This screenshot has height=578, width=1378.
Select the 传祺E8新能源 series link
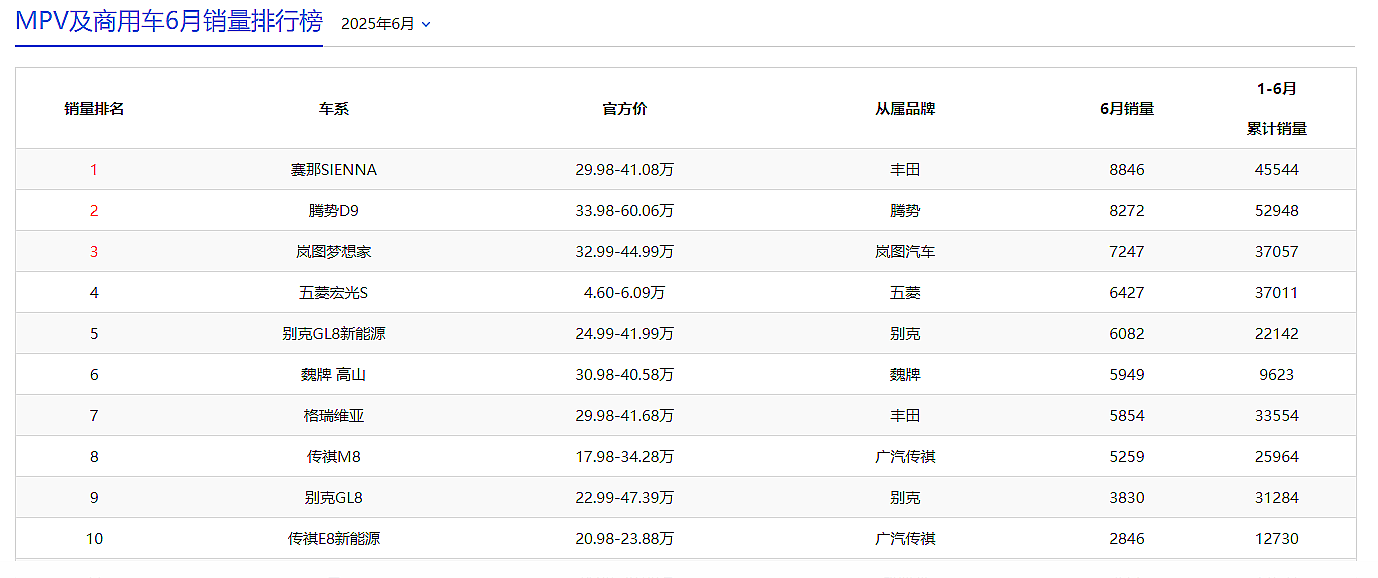[333, 539]
